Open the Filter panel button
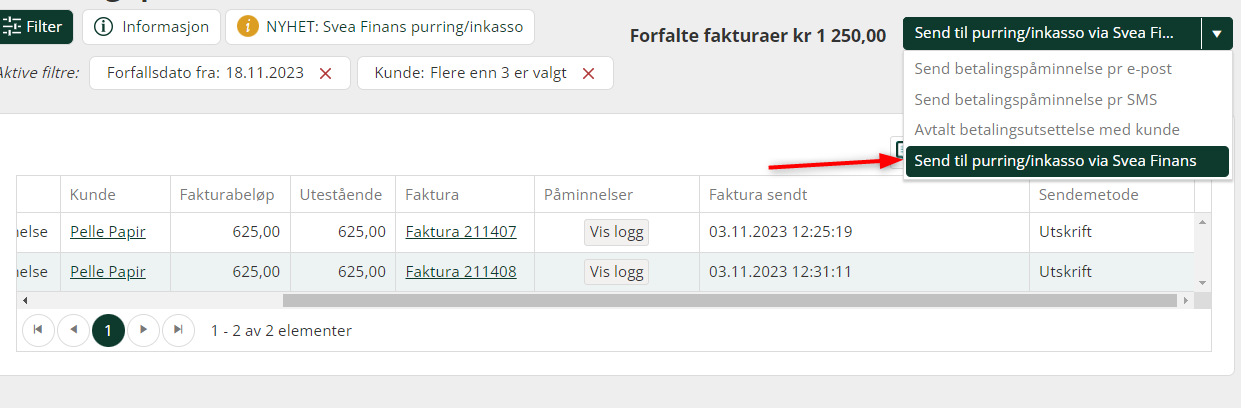 (x=35, y=27)
